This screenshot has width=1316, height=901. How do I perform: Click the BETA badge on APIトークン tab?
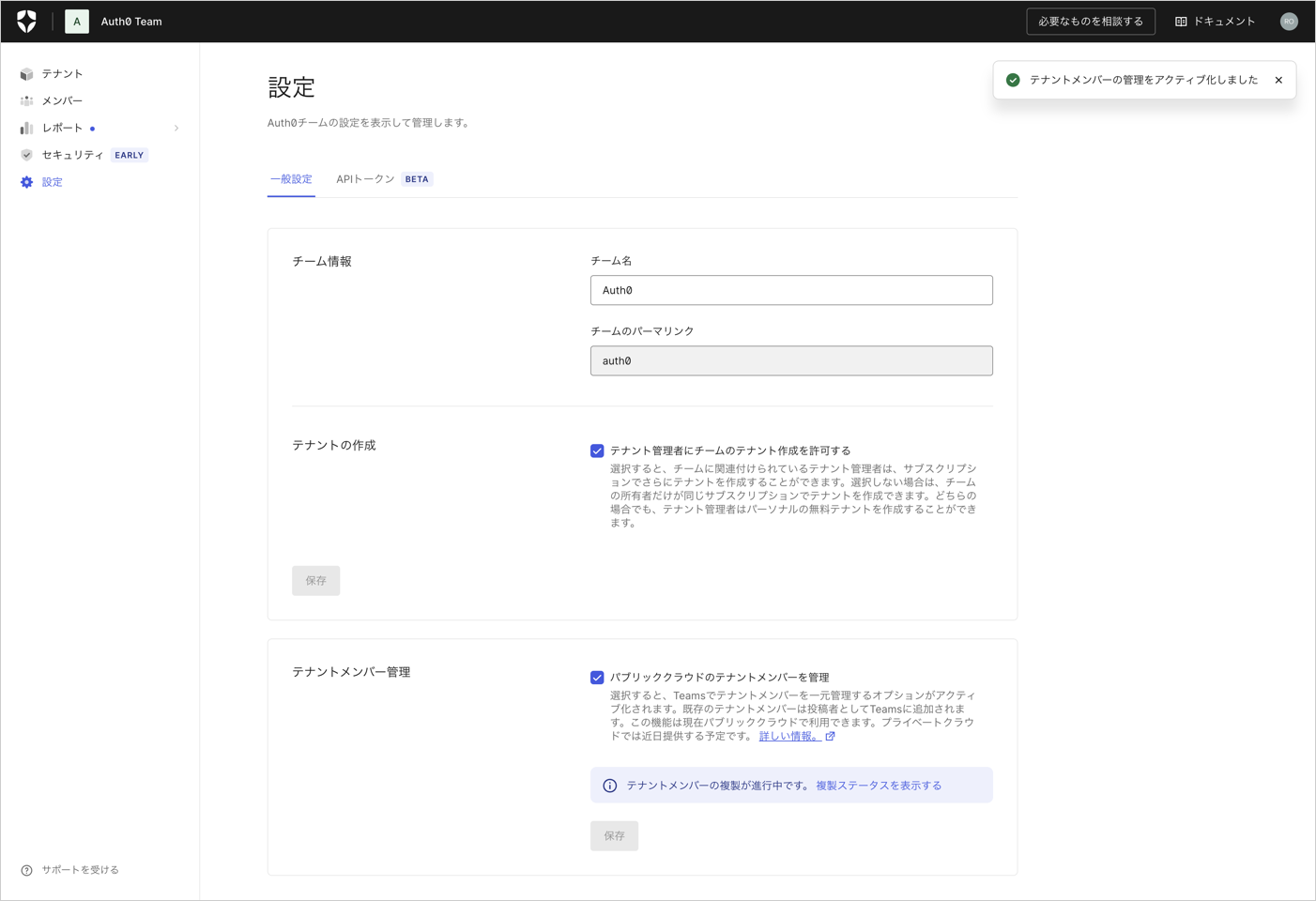[417, 179]
